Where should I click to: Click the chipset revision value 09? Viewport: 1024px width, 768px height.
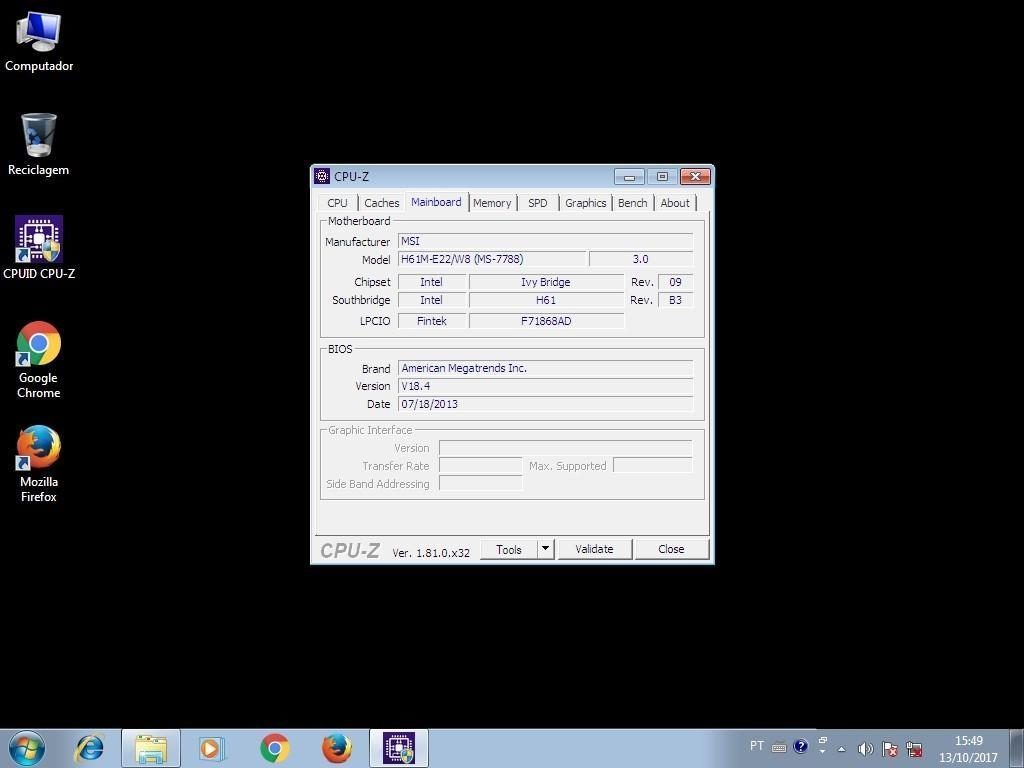click(x=675, y=282)
